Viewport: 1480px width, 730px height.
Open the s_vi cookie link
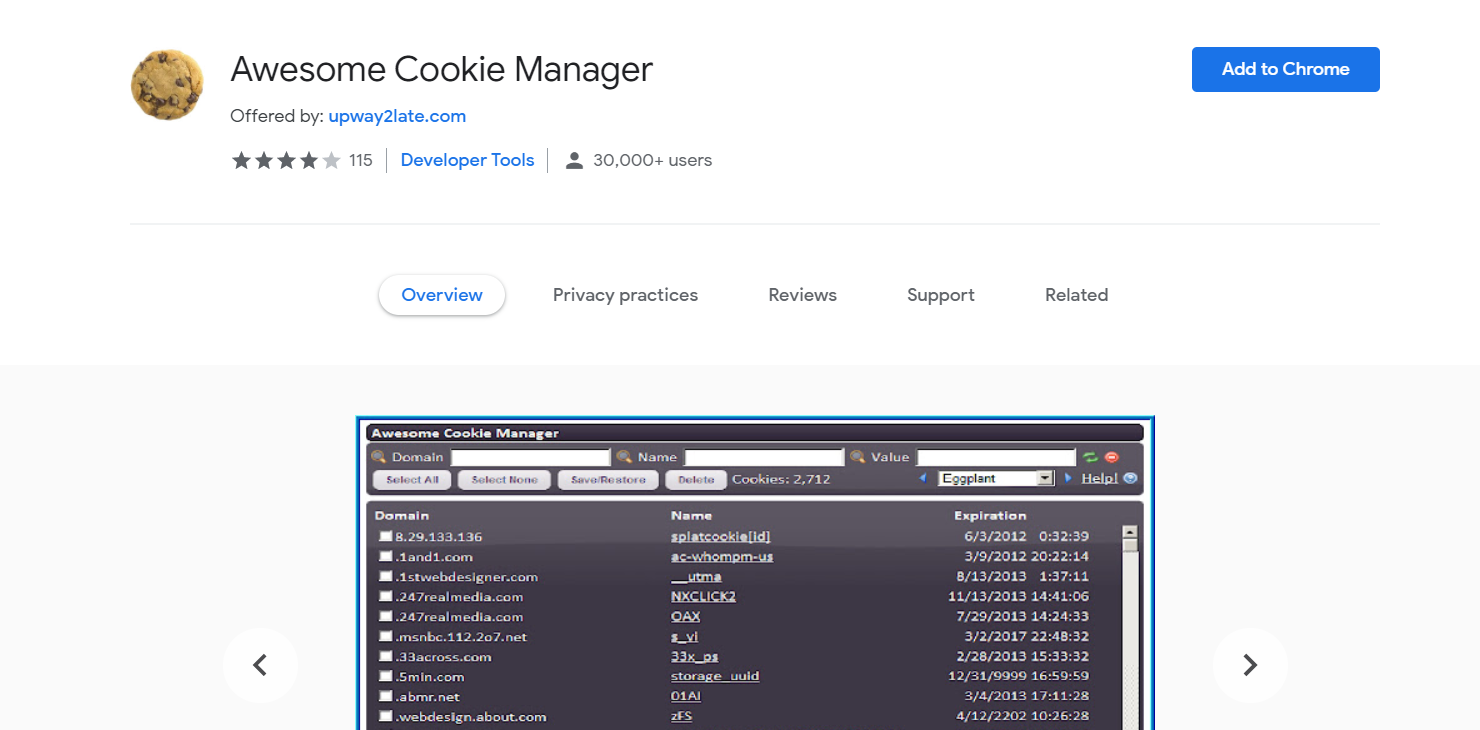click(684, 637)
